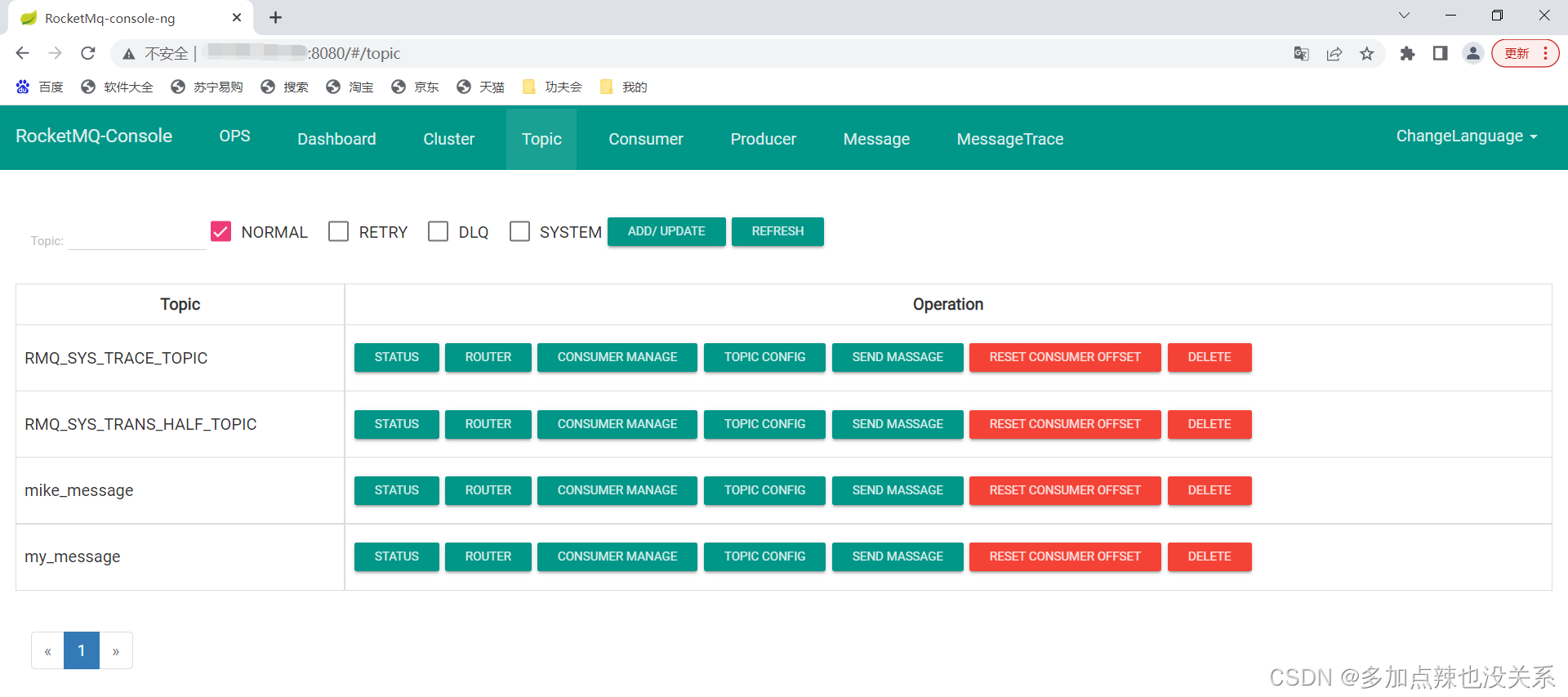
Task: Toggle the browser side panel icon
Action: pos(1440,54)
